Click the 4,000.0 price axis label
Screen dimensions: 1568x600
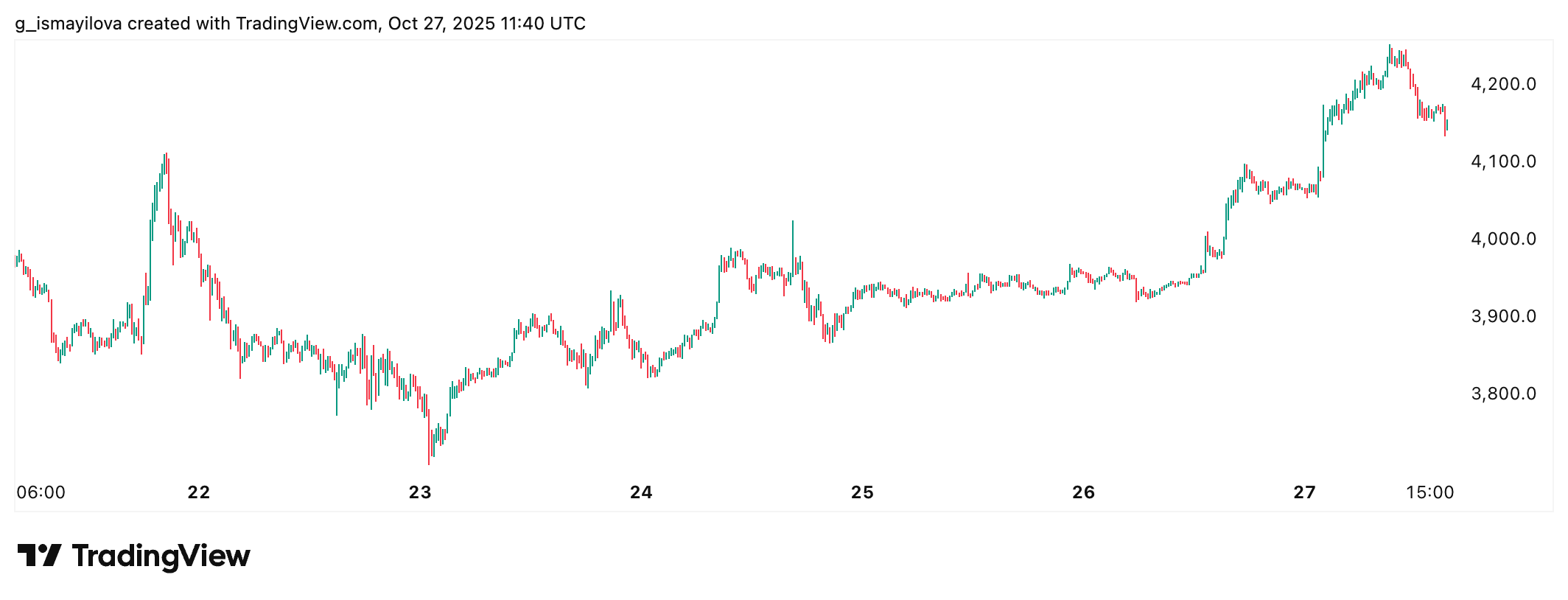tap(1503, 239)
